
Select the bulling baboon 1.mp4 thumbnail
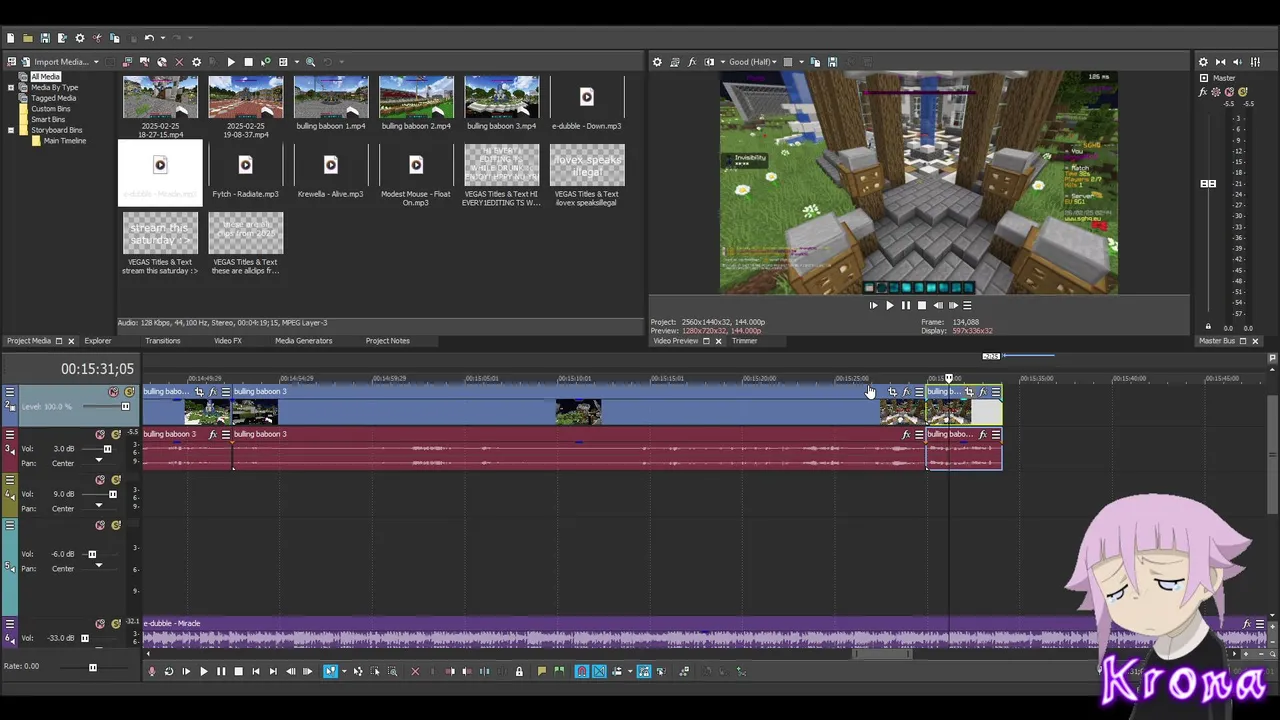(331, 98)
